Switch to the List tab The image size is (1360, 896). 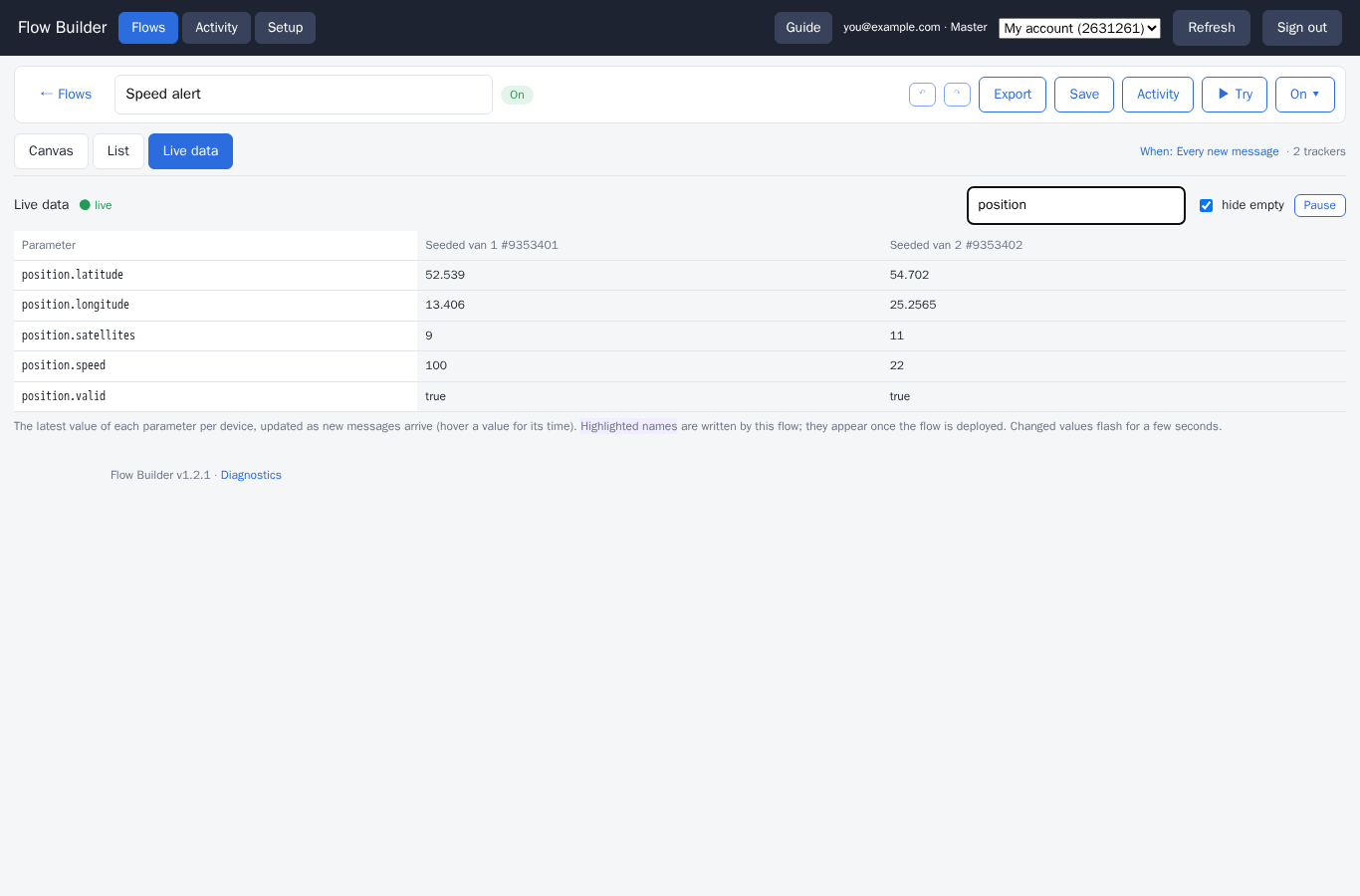pyautogui.click(x=118, y=151)
